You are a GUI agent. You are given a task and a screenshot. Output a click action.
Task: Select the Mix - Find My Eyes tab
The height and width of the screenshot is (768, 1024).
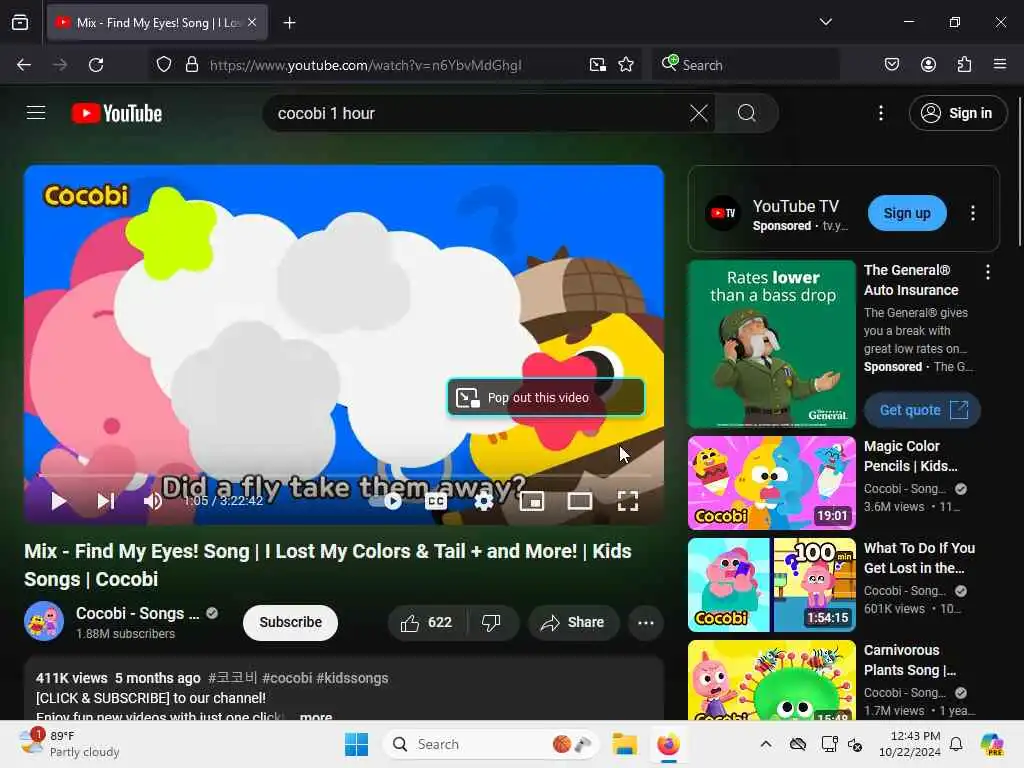[x=157, y=23]
